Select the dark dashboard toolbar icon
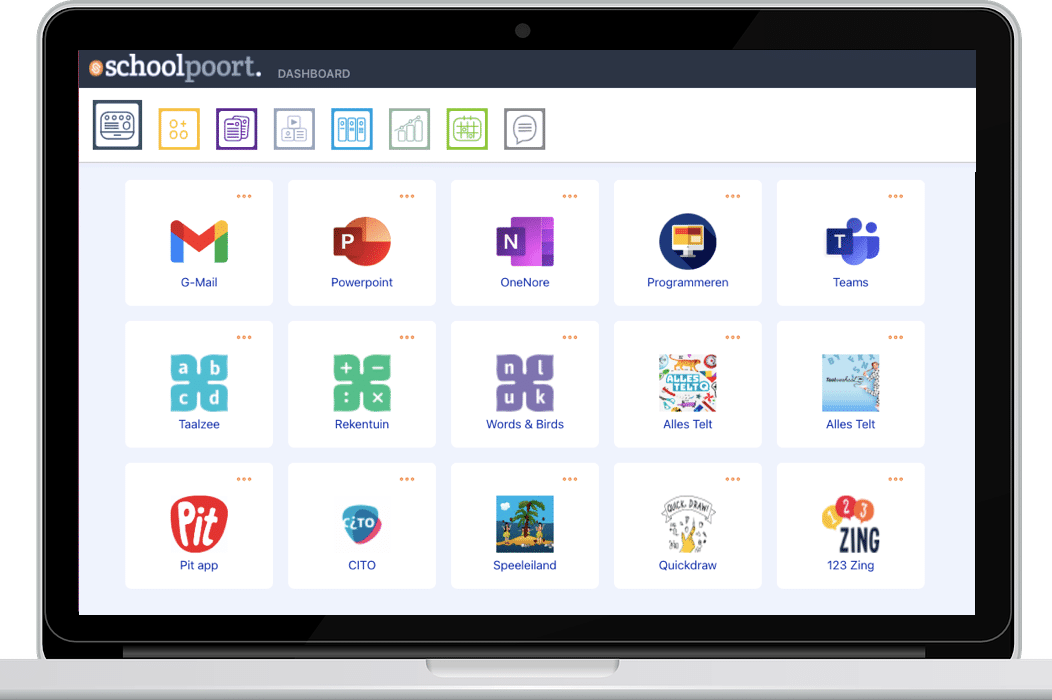The width and height of the screenshot is (1052, 700). (117, 125)
